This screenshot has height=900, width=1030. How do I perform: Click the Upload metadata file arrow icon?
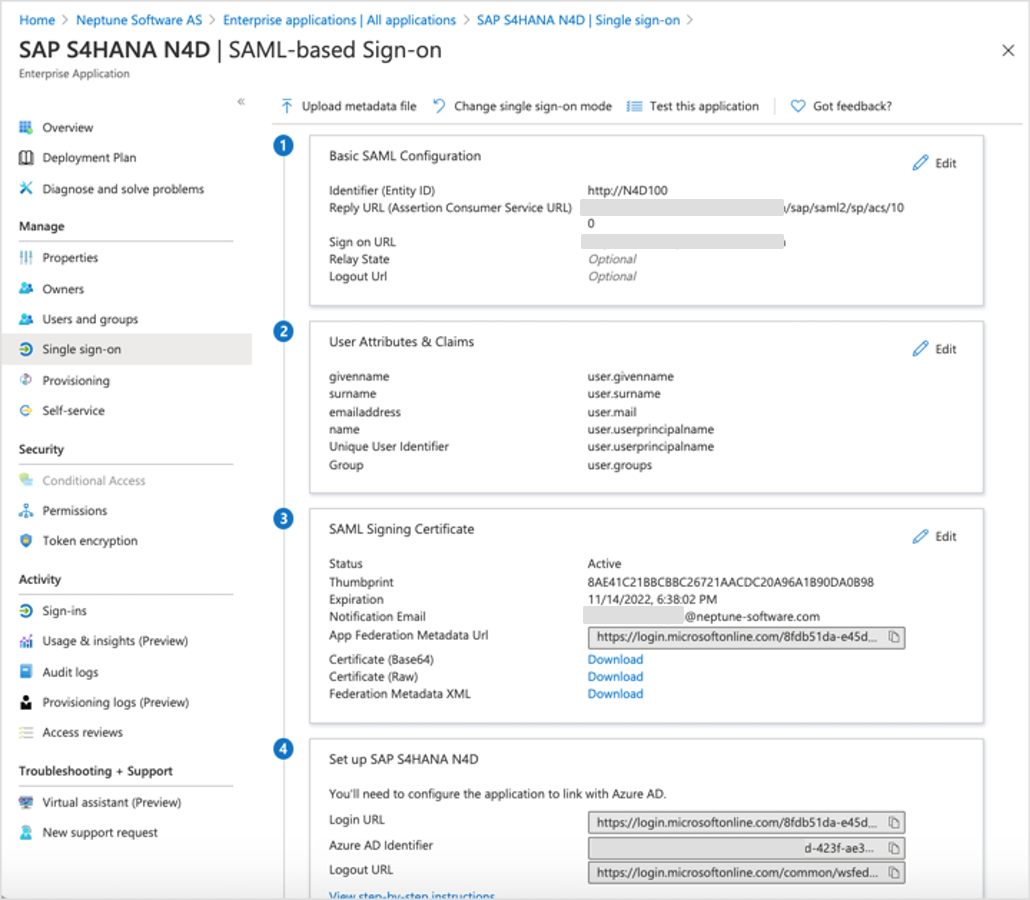287,106
